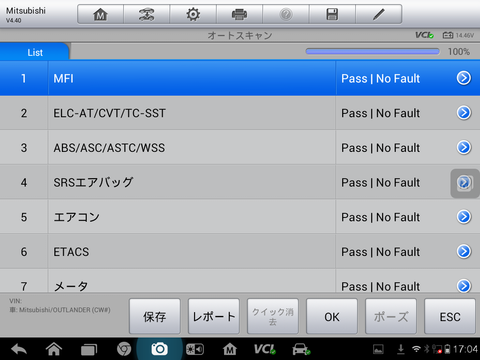The width and height of the screenshot is (480, 360).
Task: Click the 17:04 clock
Action: click(x=465, y=349)
